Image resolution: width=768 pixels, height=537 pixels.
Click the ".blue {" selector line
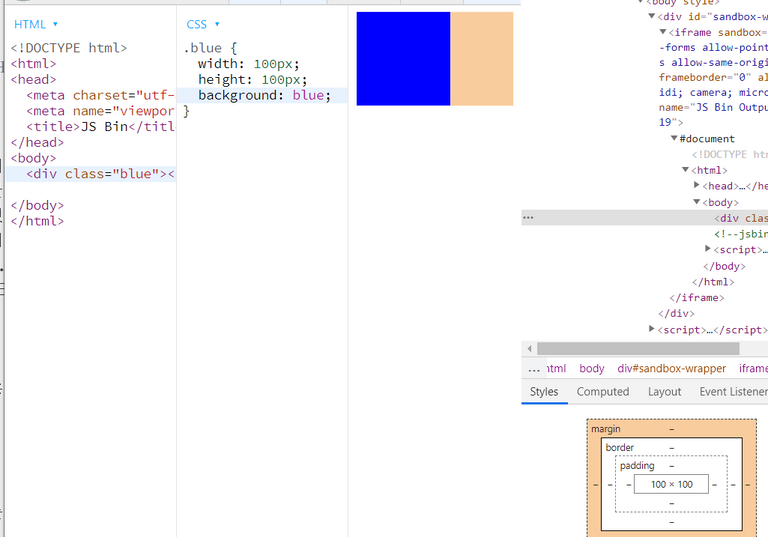click(210, 48)
